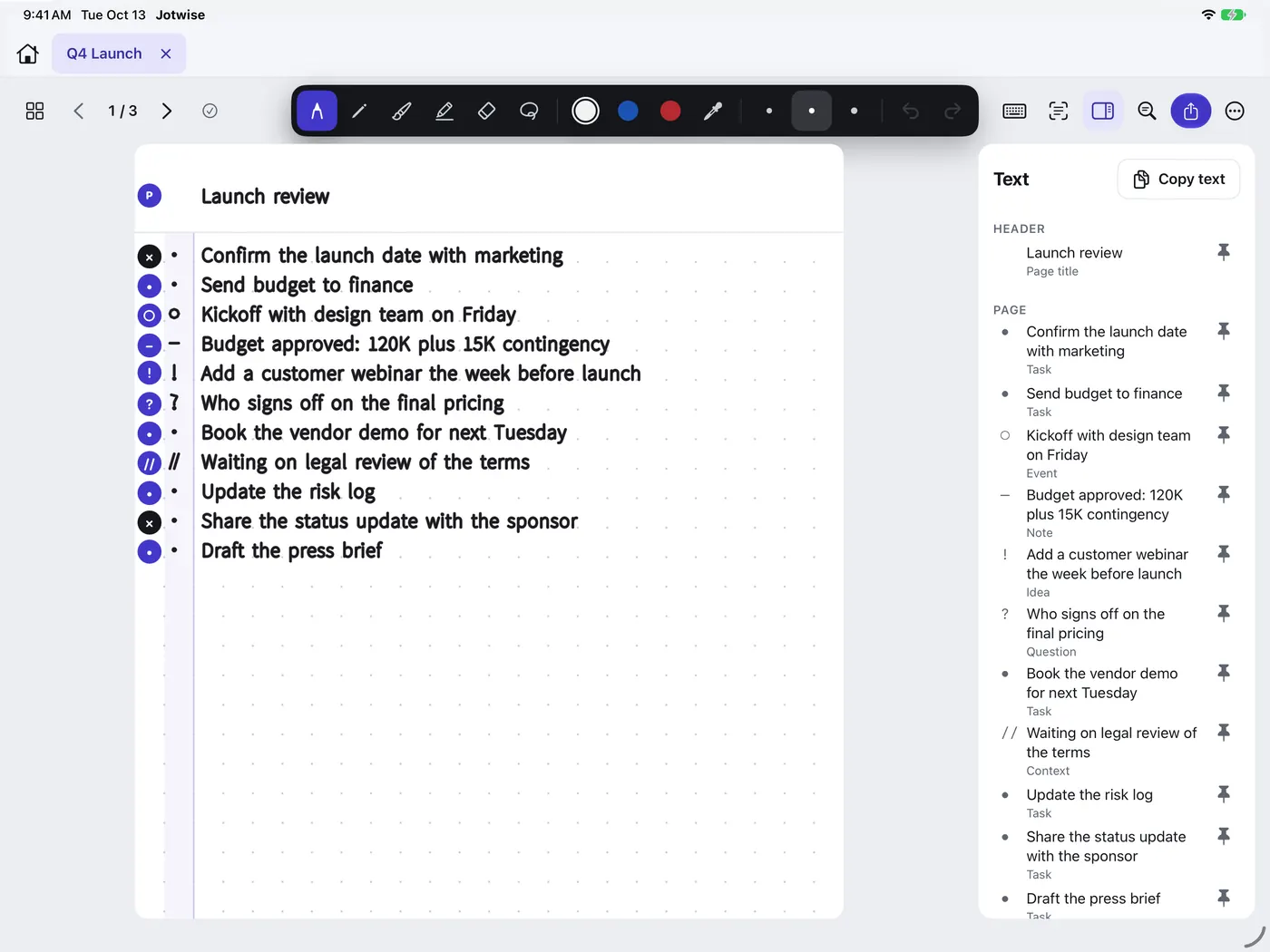This screenshot has width=1270, height=952.
Task: Close the Q4 Launch tab
Action: (166, 53)
